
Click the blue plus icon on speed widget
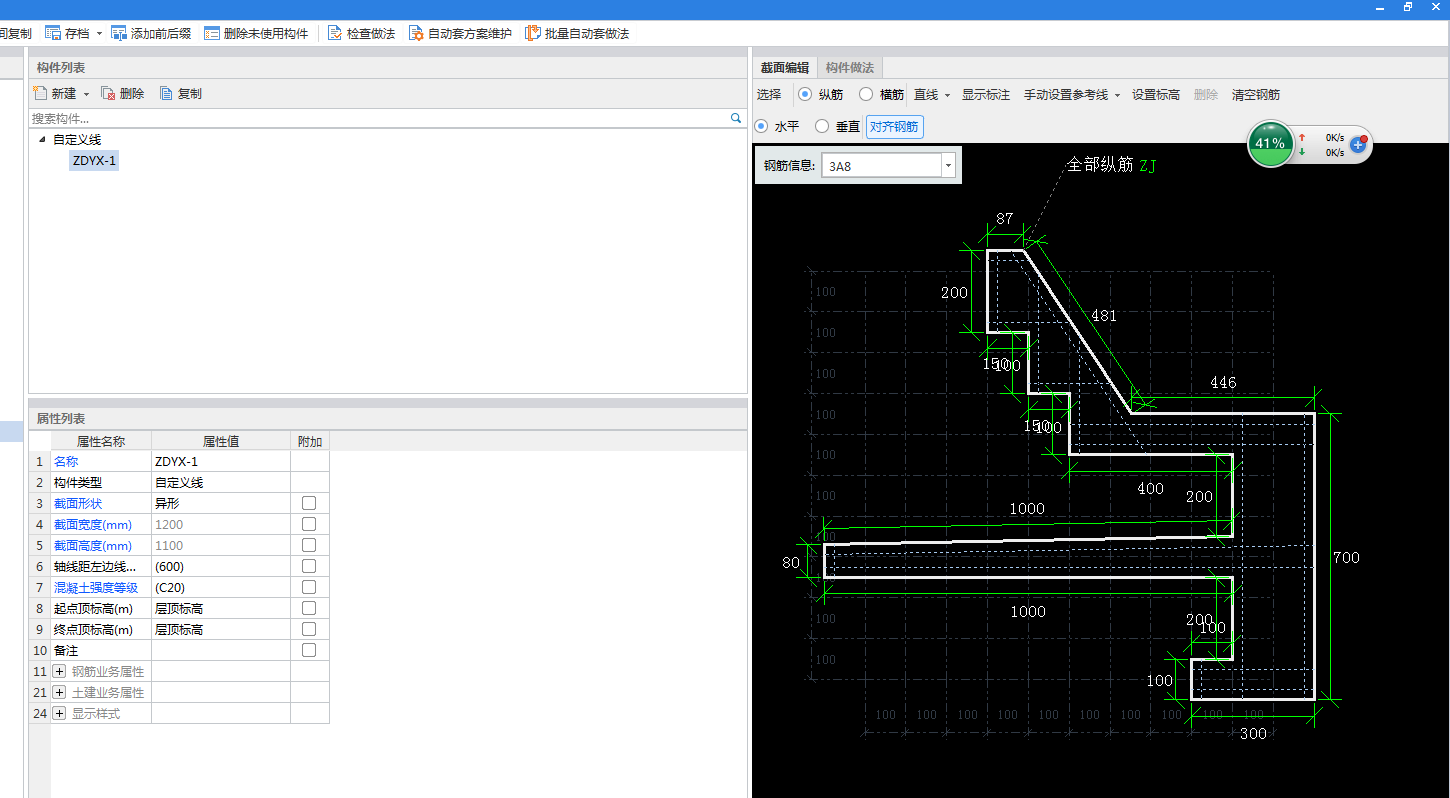pyautogui.click(x=1358, y=144)
